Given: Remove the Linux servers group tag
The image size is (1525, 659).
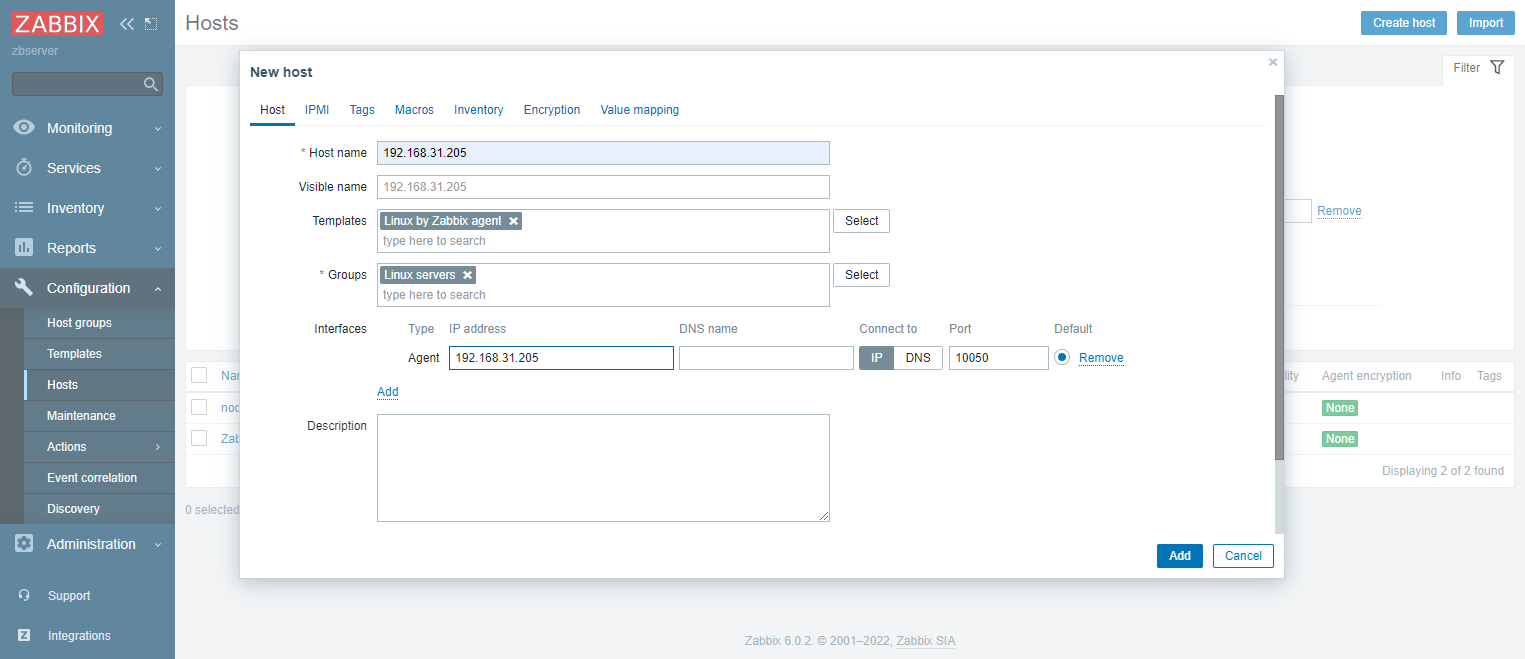Looking at the screenshot, I should point(467,275).
